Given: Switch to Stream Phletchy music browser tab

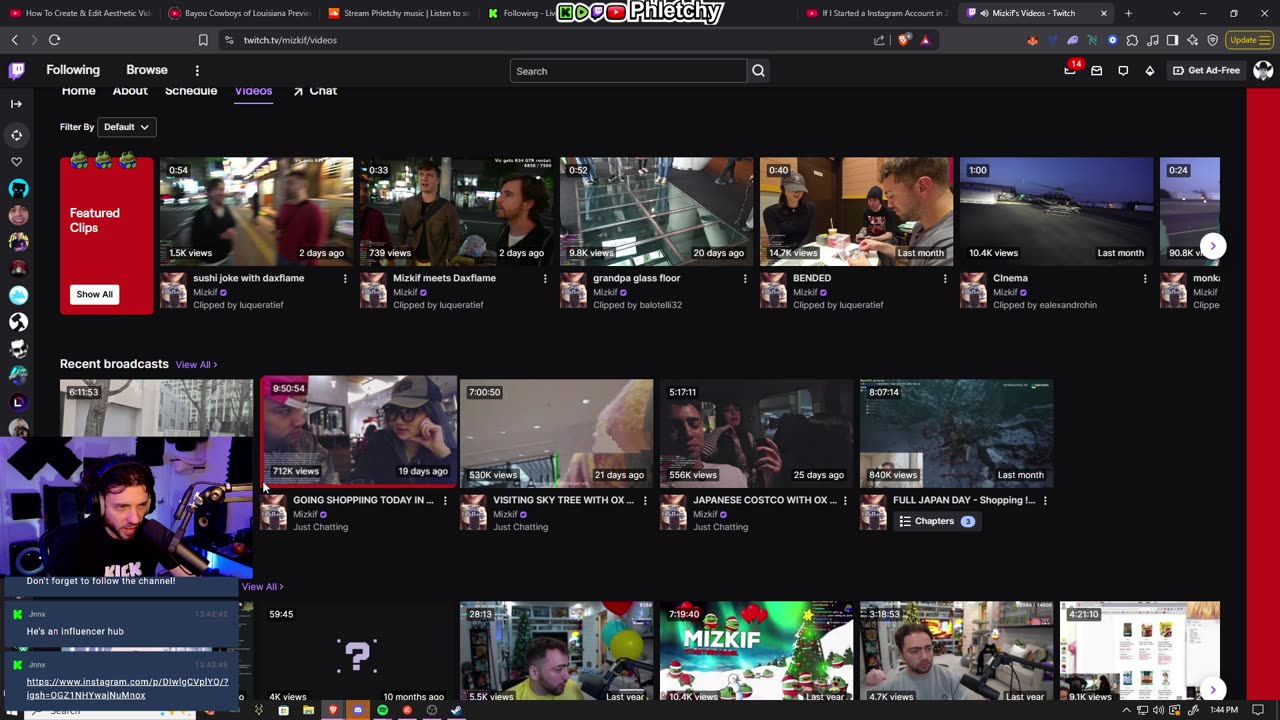Looking at the screenshot, I should pos(397,13).
